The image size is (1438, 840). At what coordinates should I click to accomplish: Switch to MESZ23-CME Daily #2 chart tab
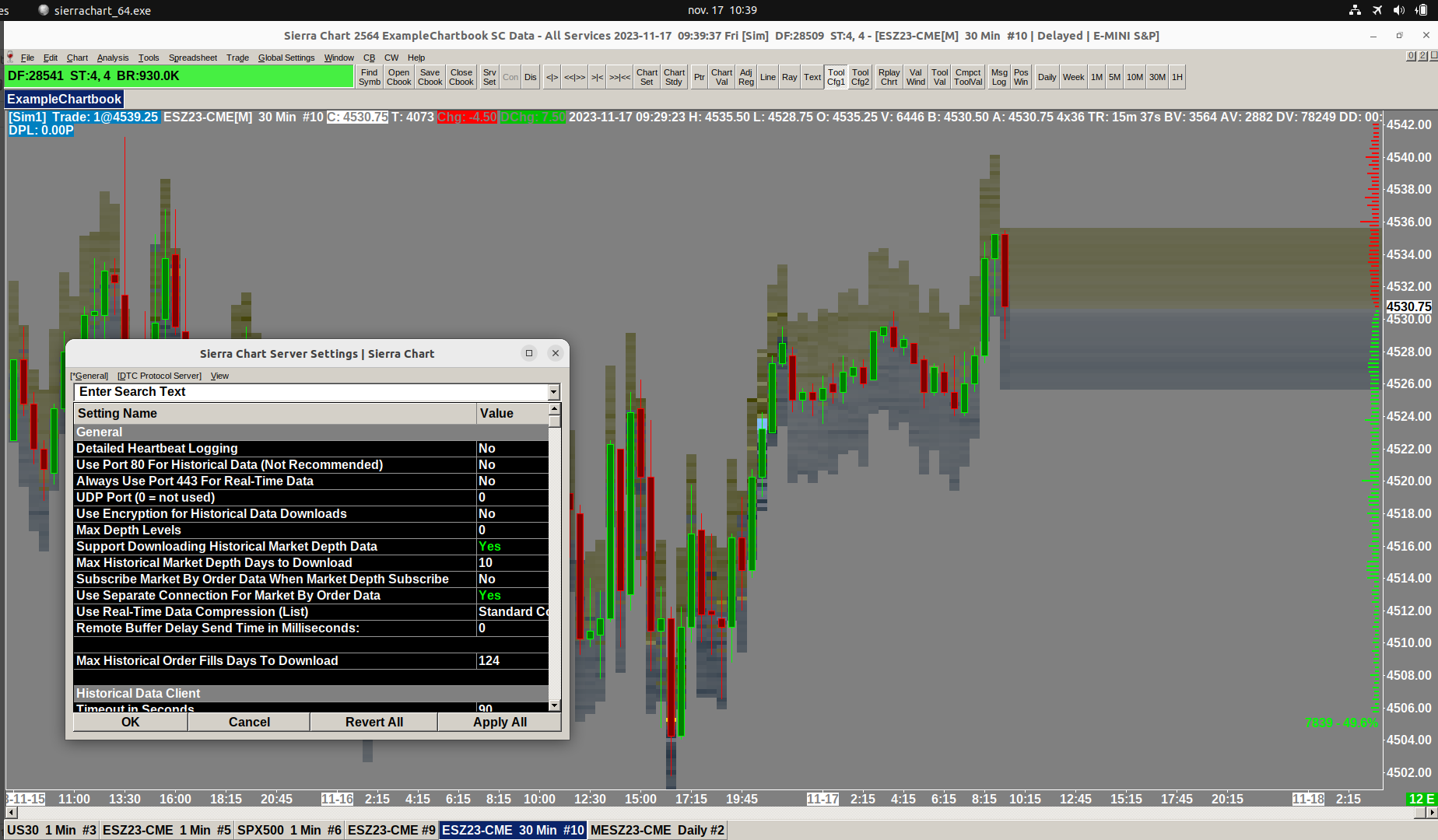pyautogui.click(x=657, y=831)
